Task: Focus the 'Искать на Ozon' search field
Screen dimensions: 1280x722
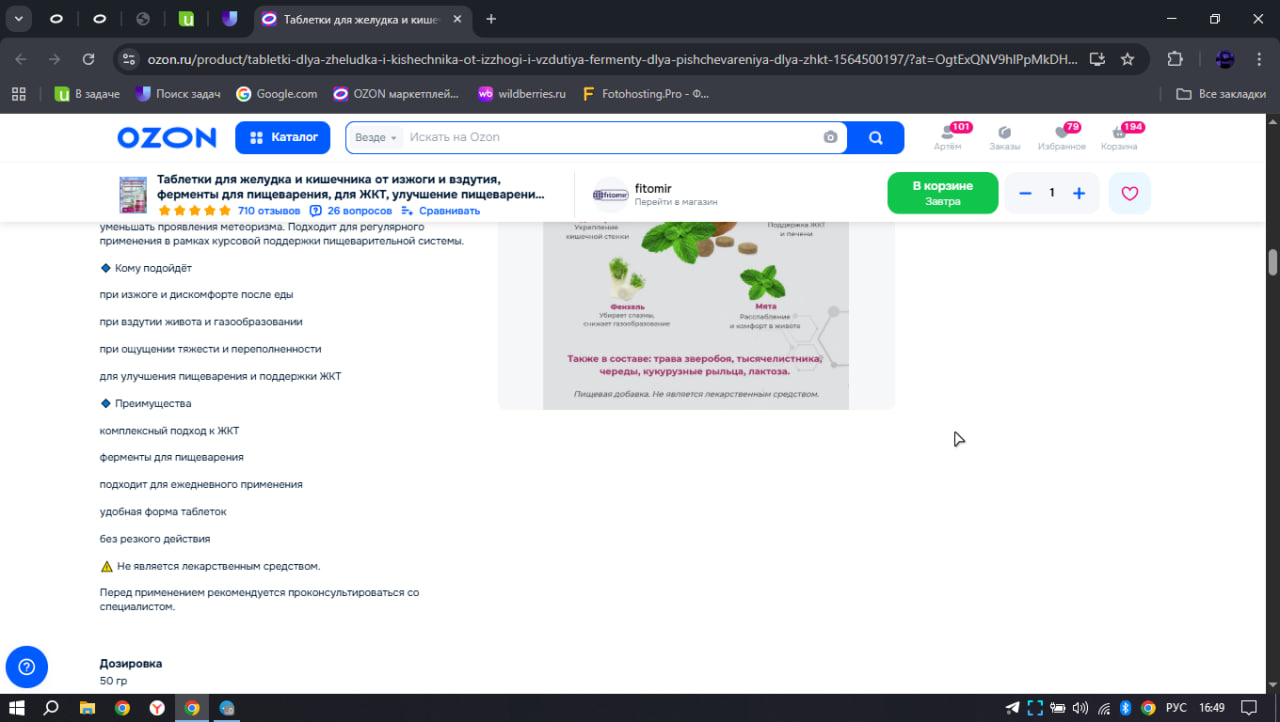Action: coord(610,138)
